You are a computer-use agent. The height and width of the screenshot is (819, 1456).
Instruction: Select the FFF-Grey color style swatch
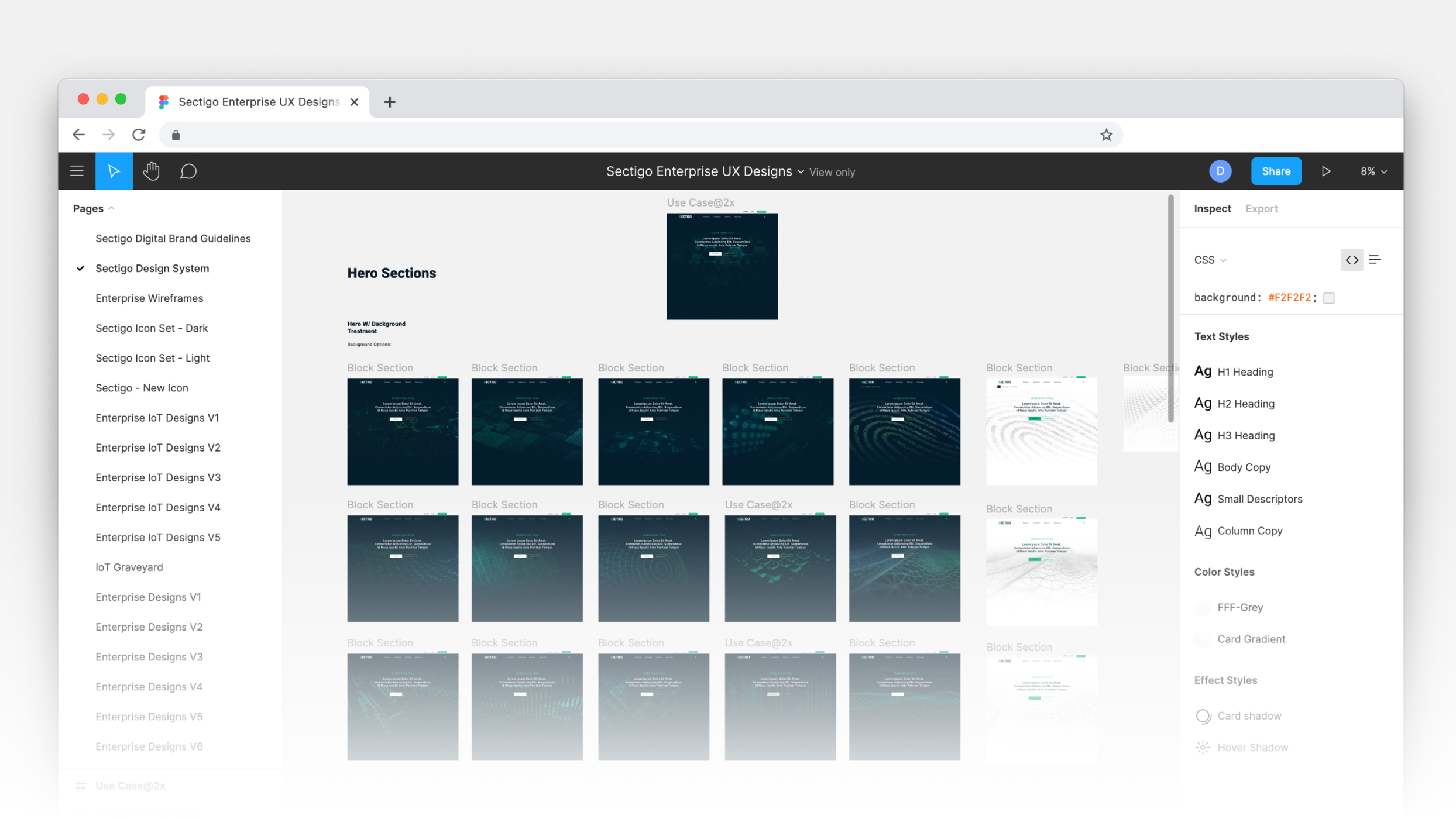(1203, 607)
